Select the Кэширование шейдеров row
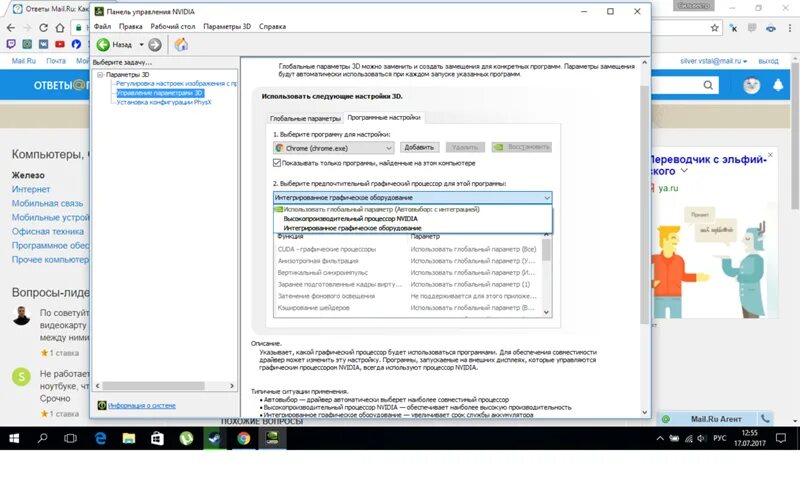The height and width of the screenshot is (486, 800). (407, 308)
